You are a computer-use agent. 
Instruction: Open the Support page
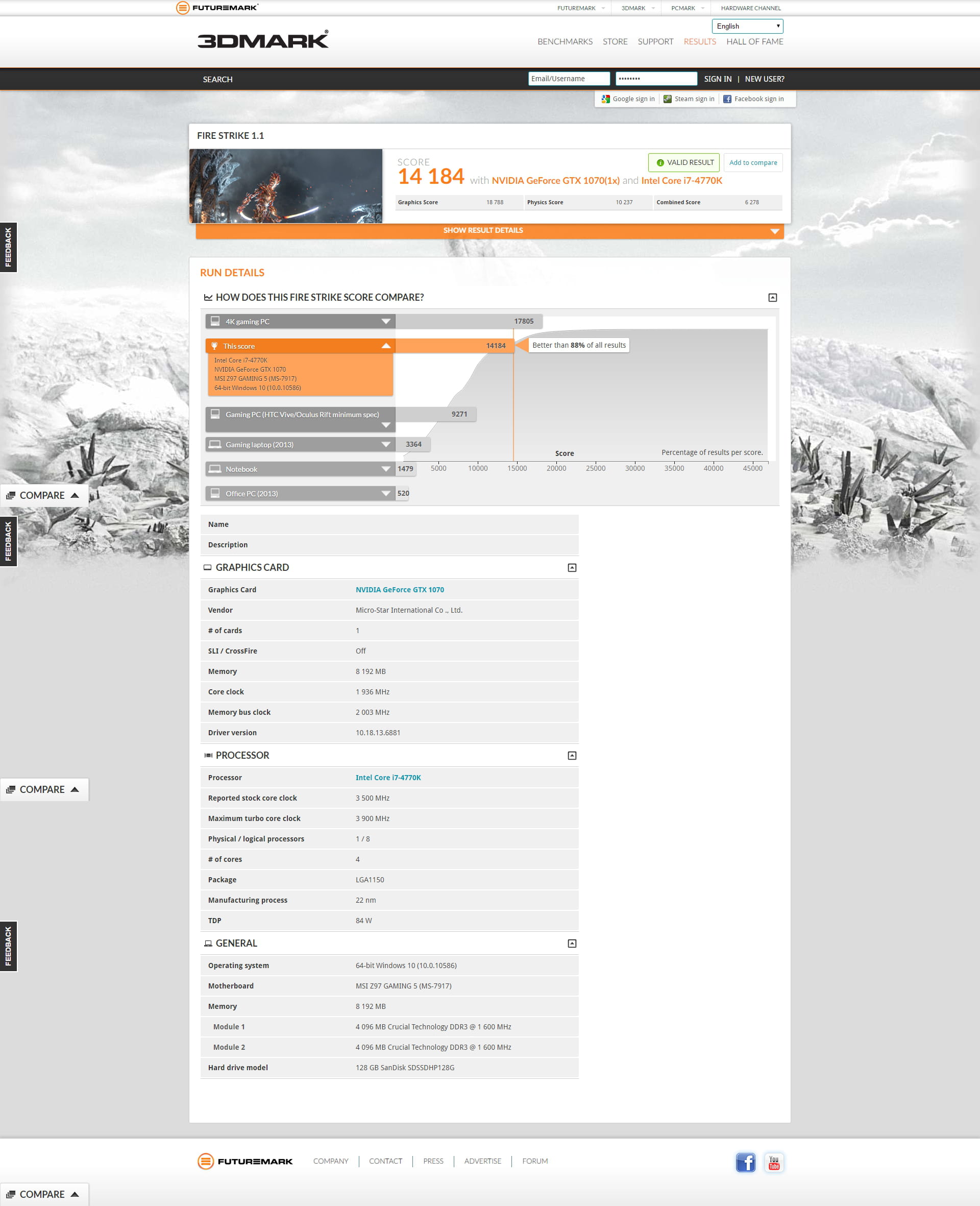click(x=655, y=42)
